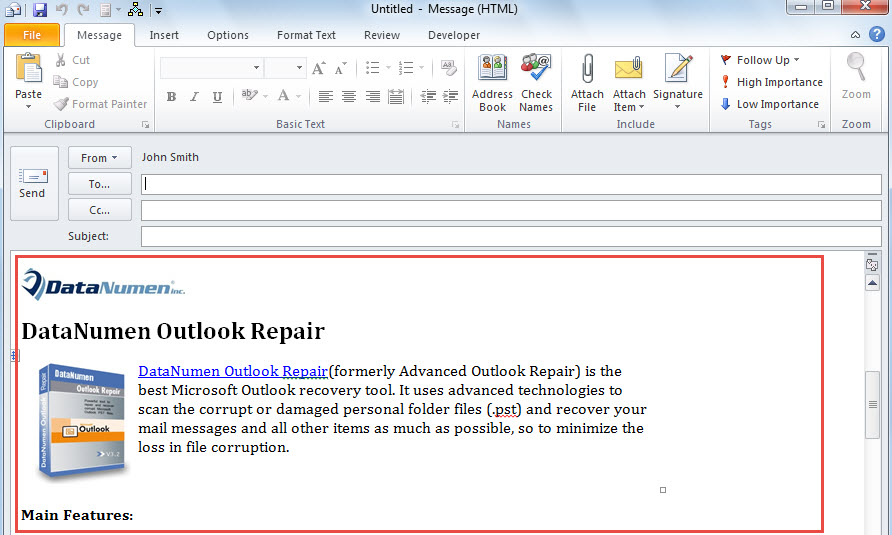
Task: Open the font name dropdown
Action: click(x=257, y=68)
